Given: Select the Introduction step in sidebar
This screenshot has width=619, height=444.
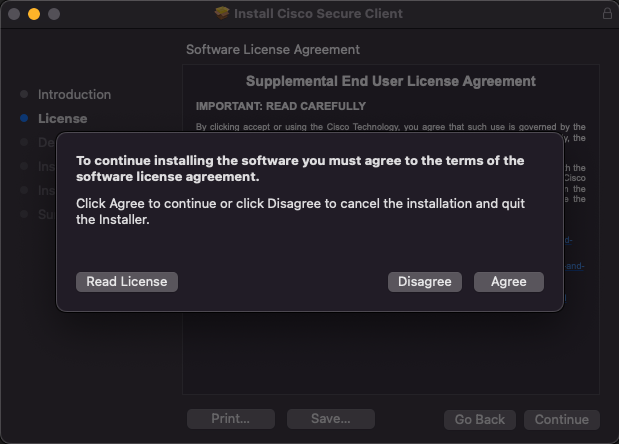Looking at the screenshot, I should point(74,94).
